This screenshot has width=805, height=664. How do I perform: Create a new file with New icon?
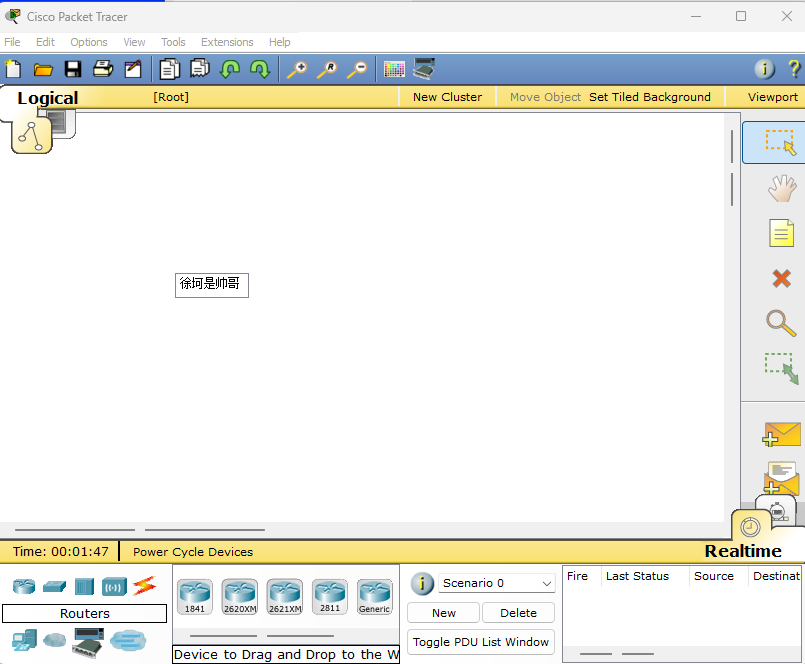tap(13, 69)
